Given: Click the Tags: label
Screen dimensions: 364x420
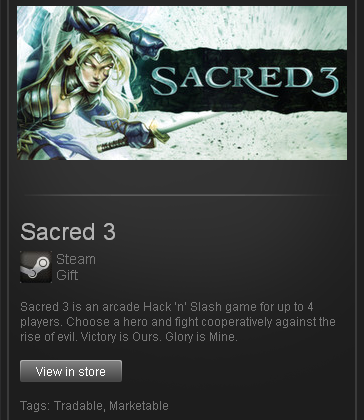Looking at the screenshot, I should 35,406.
